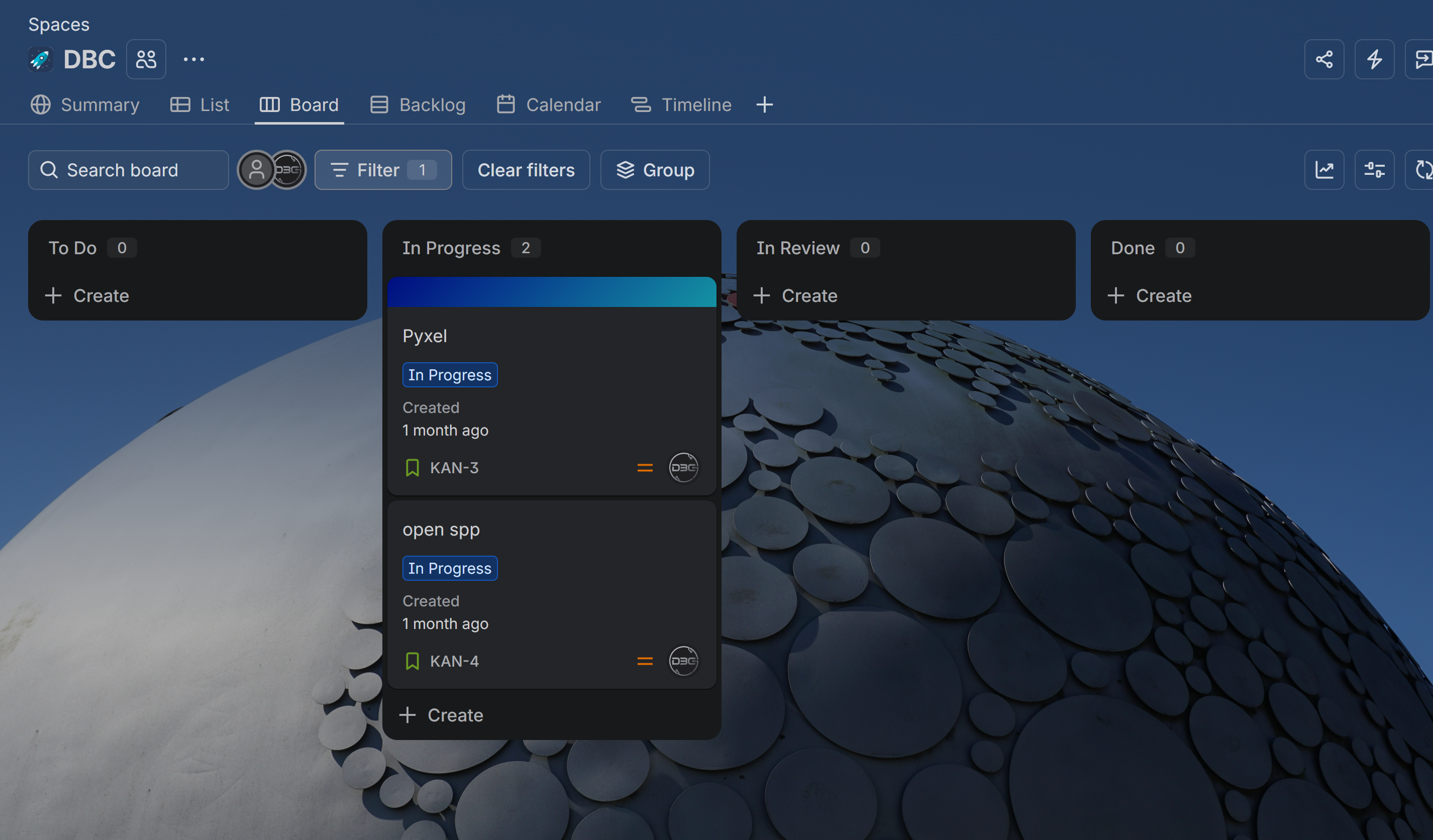Open the team members icon beside DBC
Image resolution: width=1433 pixels, height=840 pixels.
point(146,59)
